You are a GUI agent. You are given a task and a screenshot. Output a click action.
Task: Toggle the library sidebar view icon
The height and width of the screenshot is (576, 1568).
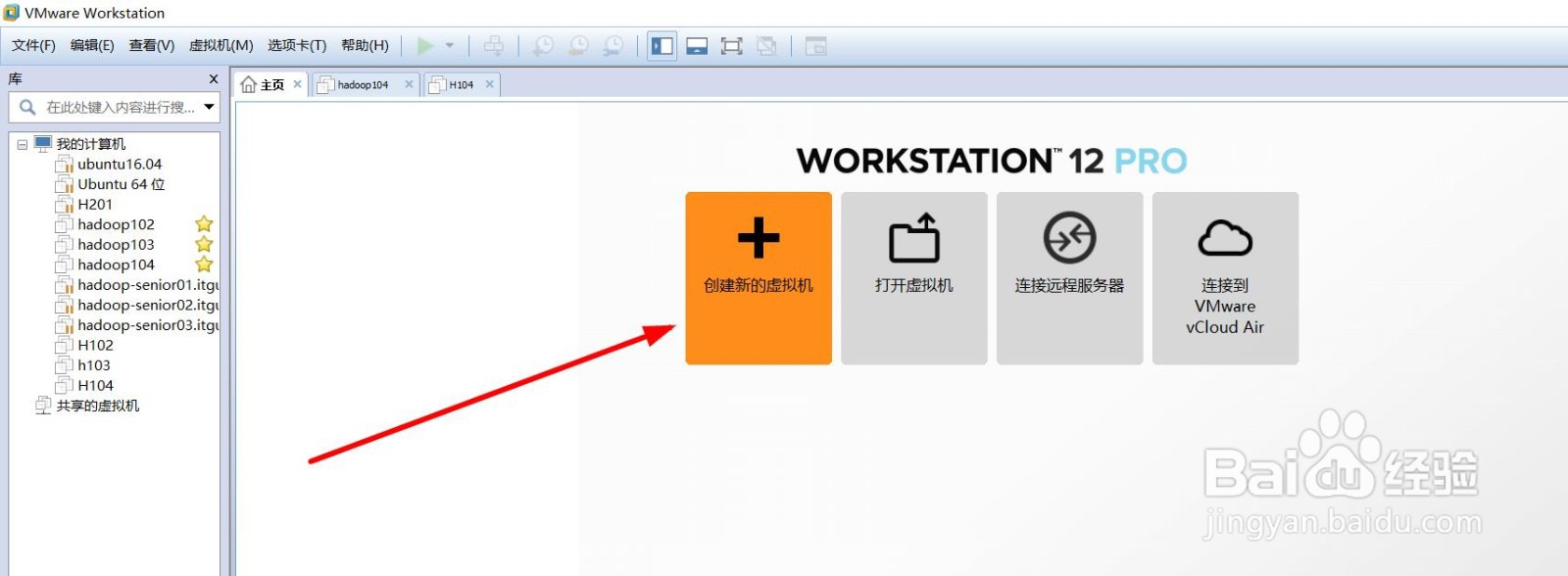pos(662,46)
